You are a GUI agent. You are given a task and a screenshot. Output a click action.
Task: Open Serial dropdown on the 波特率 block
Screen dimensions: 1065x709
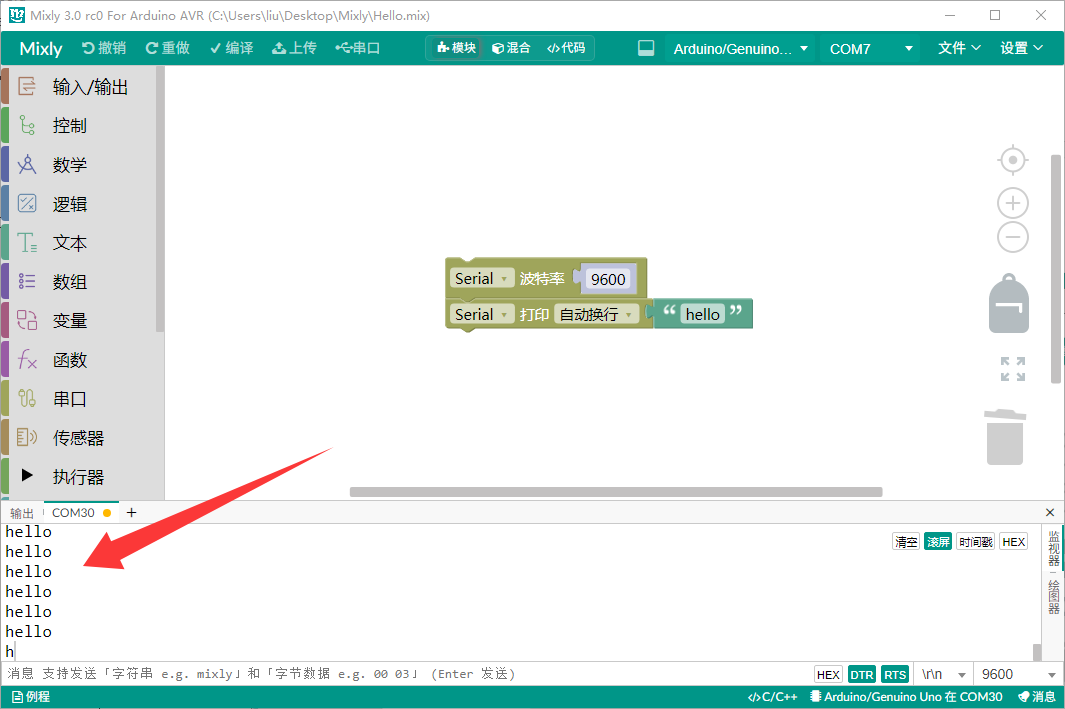(482, 278)
